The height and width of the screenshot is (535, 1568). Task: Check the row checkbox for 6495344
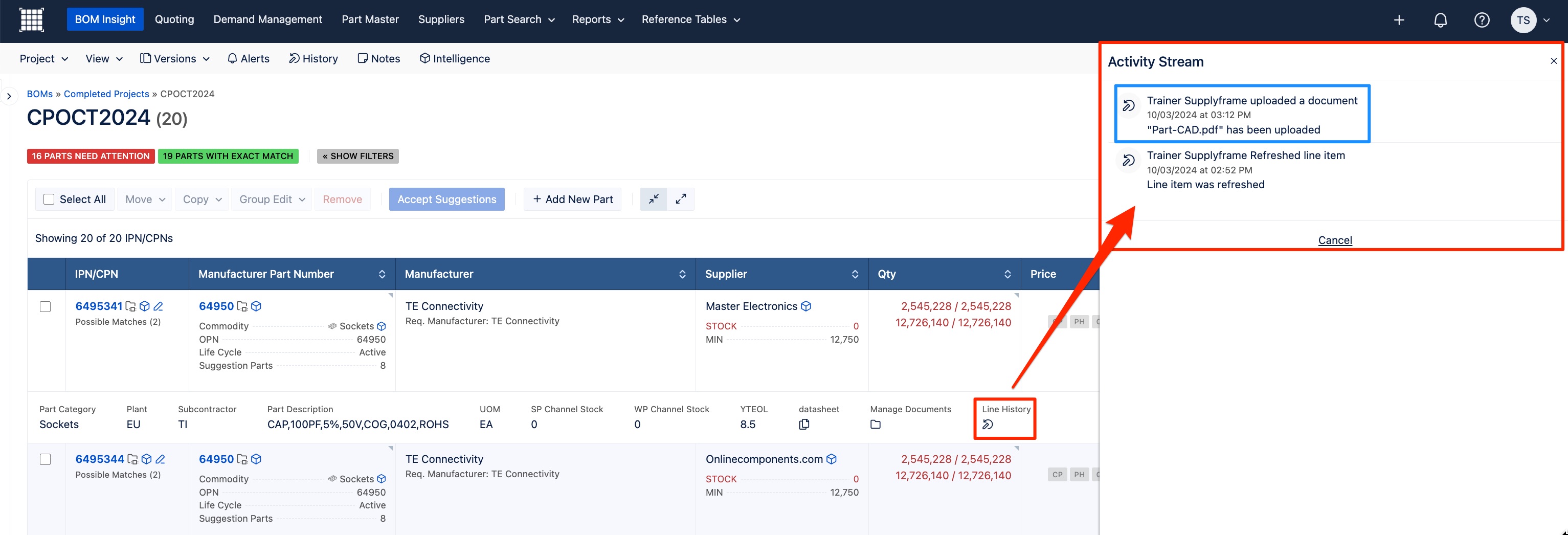click(x=45, y=459)
